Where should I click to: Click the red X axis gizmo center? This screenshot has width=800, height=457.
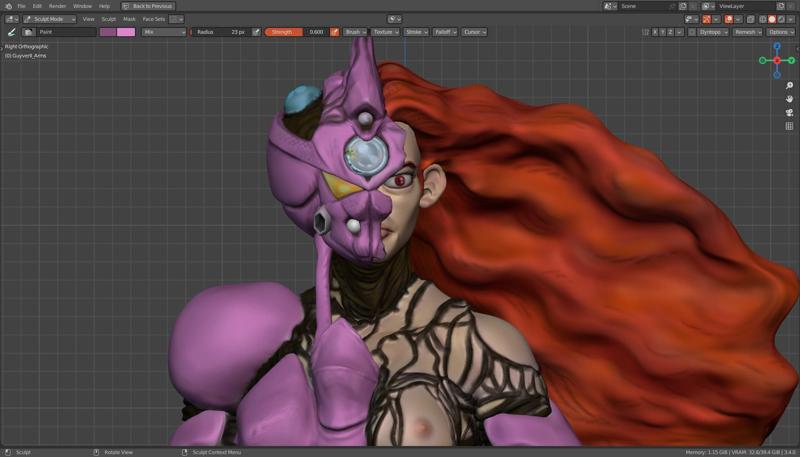777,60
